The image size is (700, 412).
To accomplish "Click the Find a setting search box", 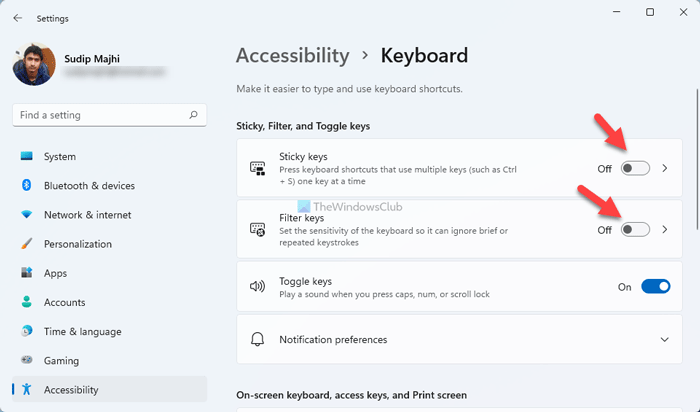I will point(100,116).
